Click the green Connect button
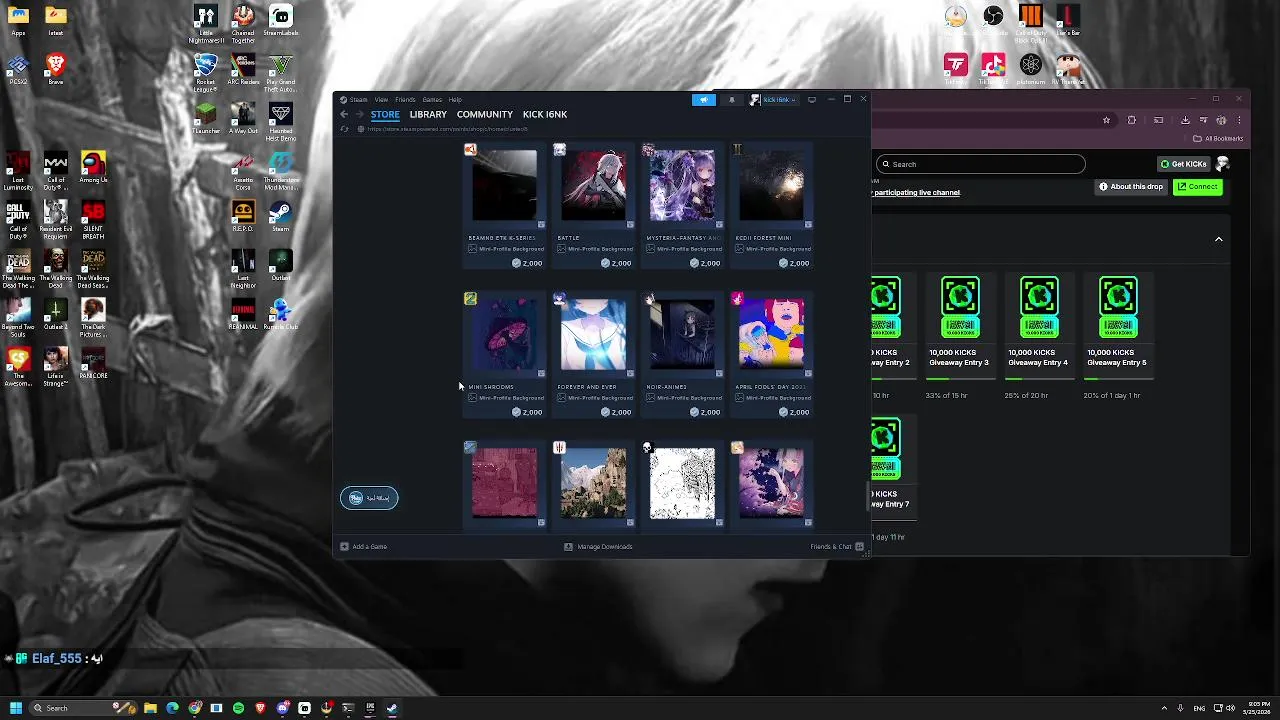The image size is (1280, 720). pos(1197,187)
